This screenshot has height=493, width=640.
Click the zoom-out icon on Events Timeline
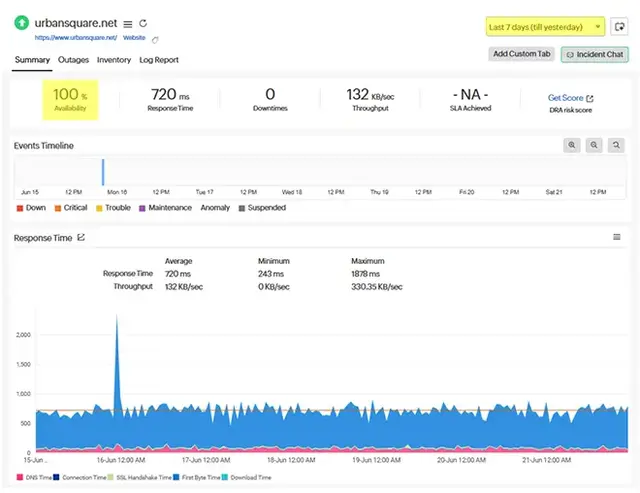coord(594,145)
